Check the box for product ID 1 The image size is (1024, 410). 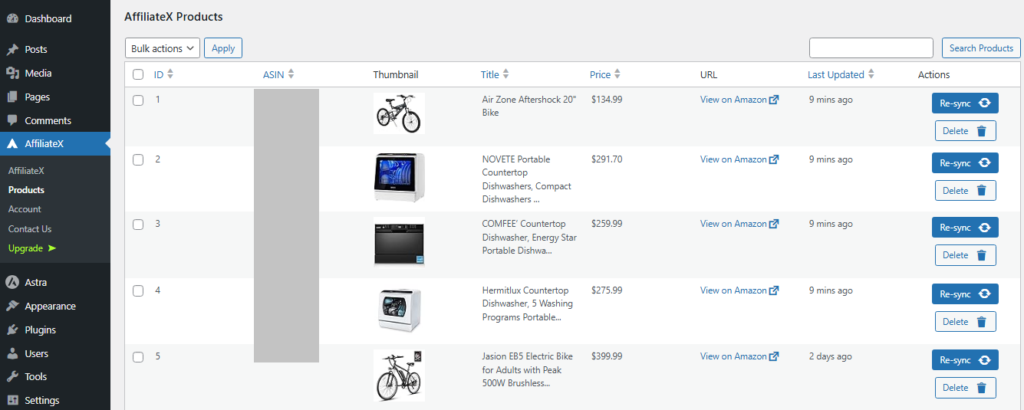click(138, 100)
